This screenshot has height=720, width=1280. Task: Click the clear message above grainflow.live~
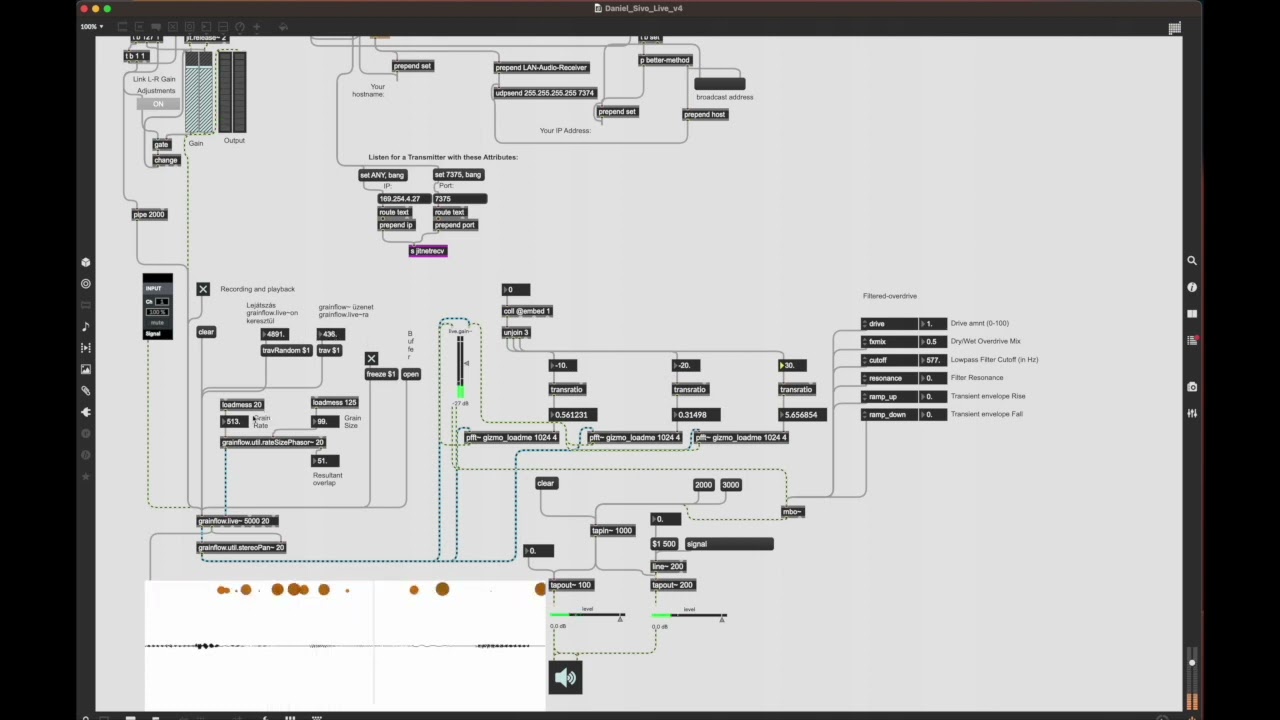(x=206, y=332)
